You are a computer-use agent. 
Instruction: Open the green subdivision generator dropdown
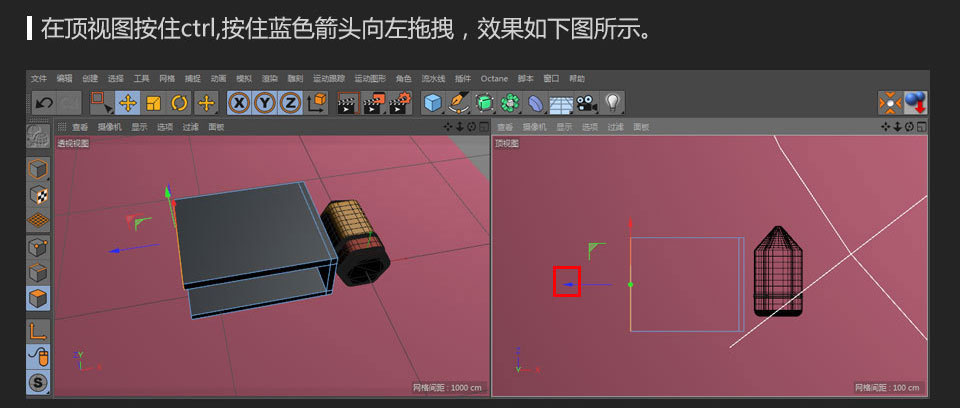pyautogui.click(x=484, y=103)
